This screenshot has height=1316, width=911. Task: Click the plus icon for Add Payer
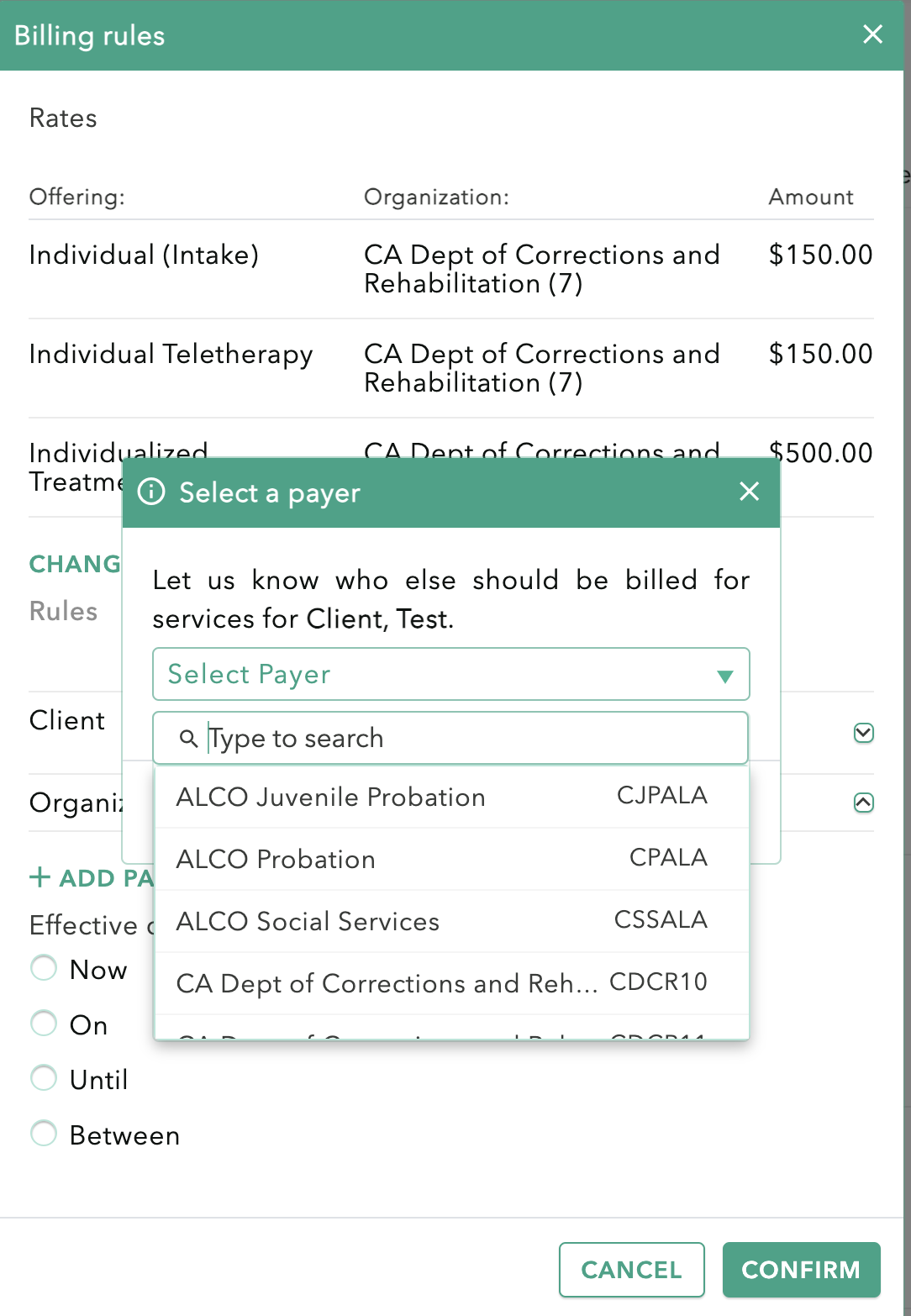(x=39, y=878)
